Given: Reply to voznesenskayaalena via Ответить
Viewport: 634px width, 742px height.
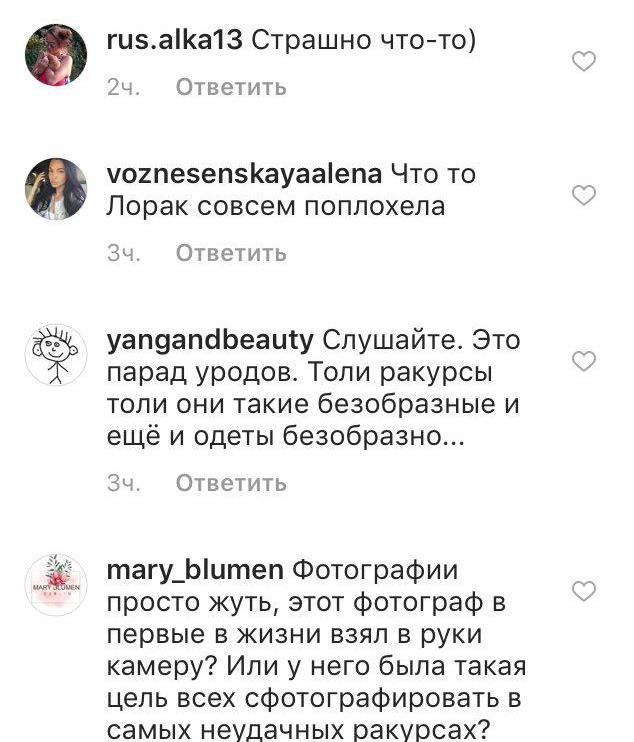Looking at the screenshot, I should (231, 253).
